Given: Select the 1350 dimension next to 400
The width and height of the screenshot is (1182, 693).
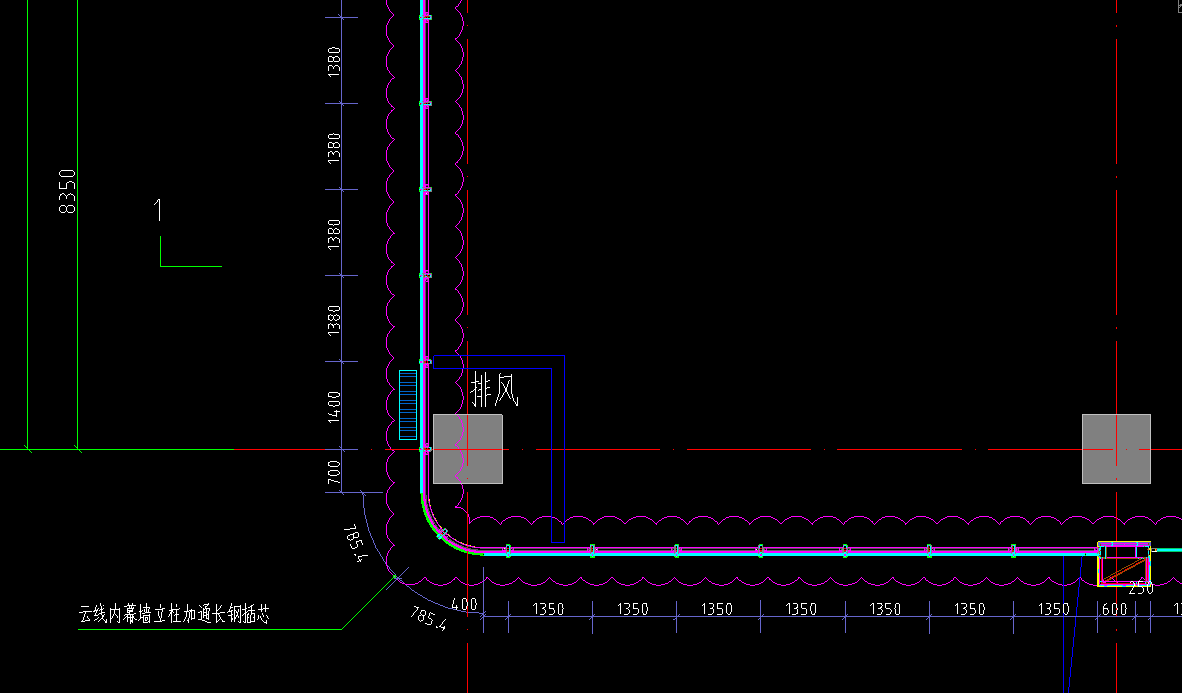Looking at the screenshot, I should point(547,609).
